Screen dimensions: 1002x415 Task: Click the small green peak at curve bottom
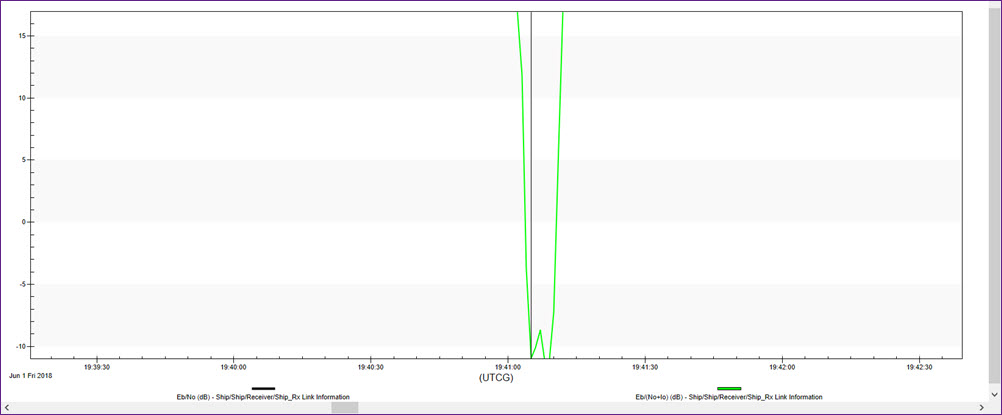[540, 332]
